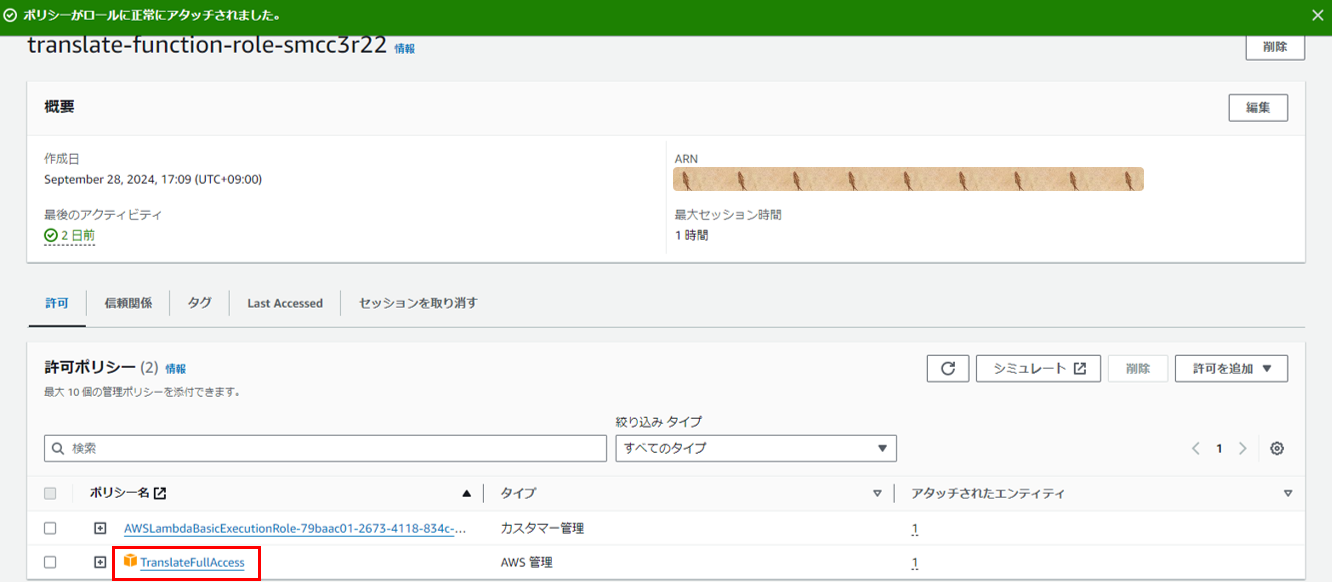The image size is (1332, 582).
Task: Sort by アタッチされたエンティティ column arrow
Action: click(1288, 493)
